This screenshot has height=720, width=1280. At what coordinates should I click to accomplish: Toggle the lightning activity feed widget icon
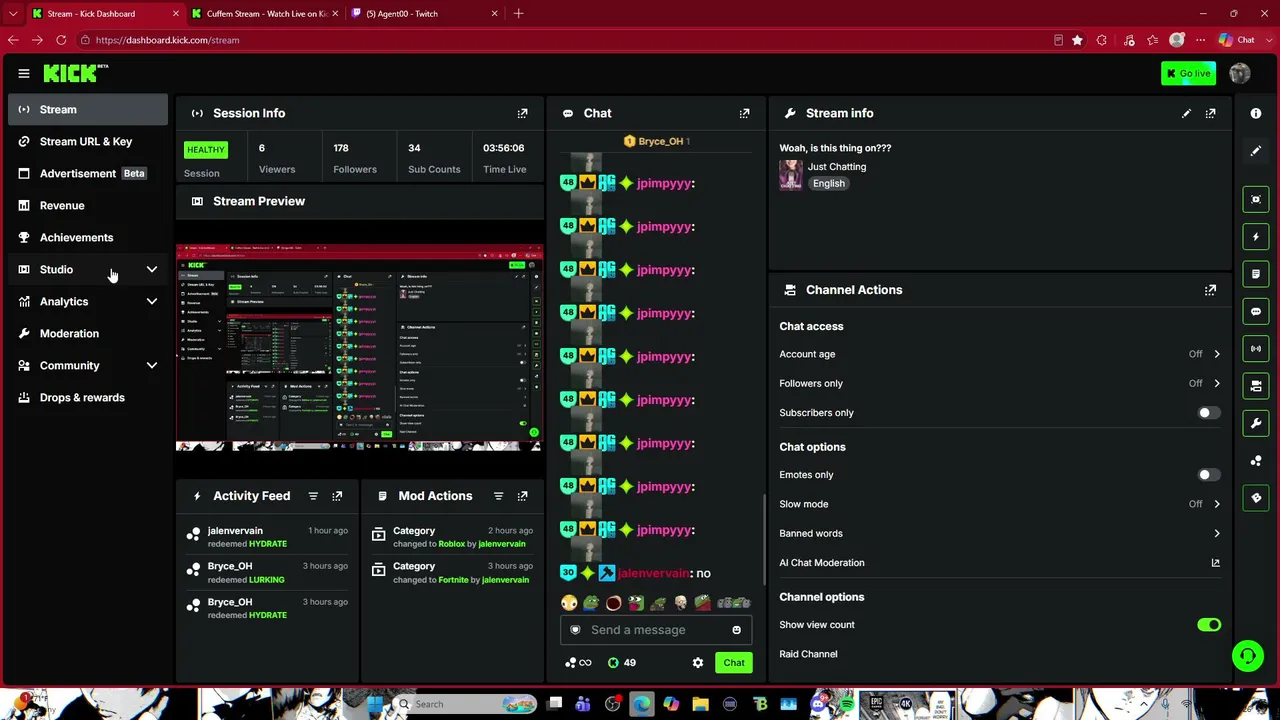[1256, 237]
